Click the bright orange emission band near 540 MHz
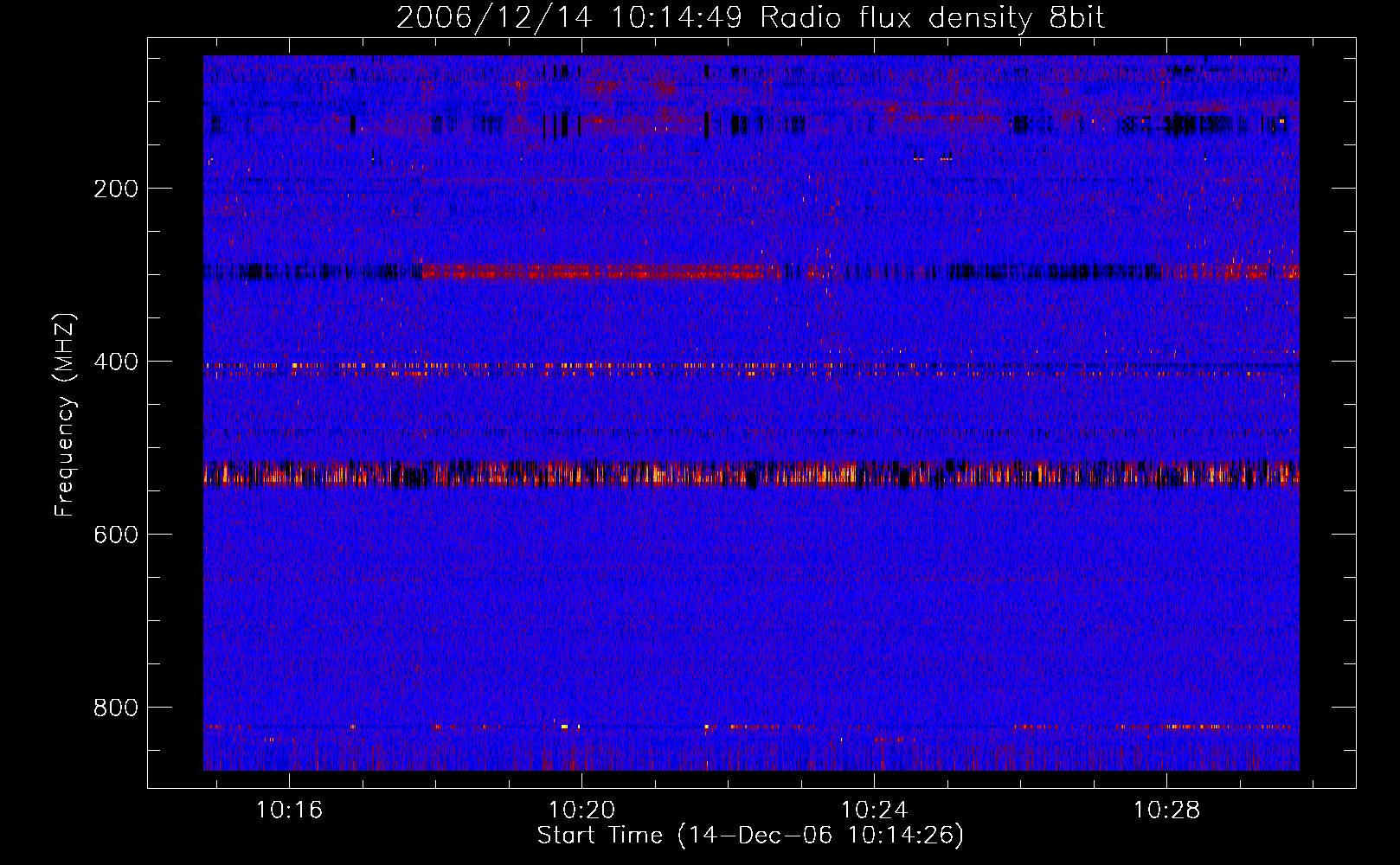 coord(751,474)
